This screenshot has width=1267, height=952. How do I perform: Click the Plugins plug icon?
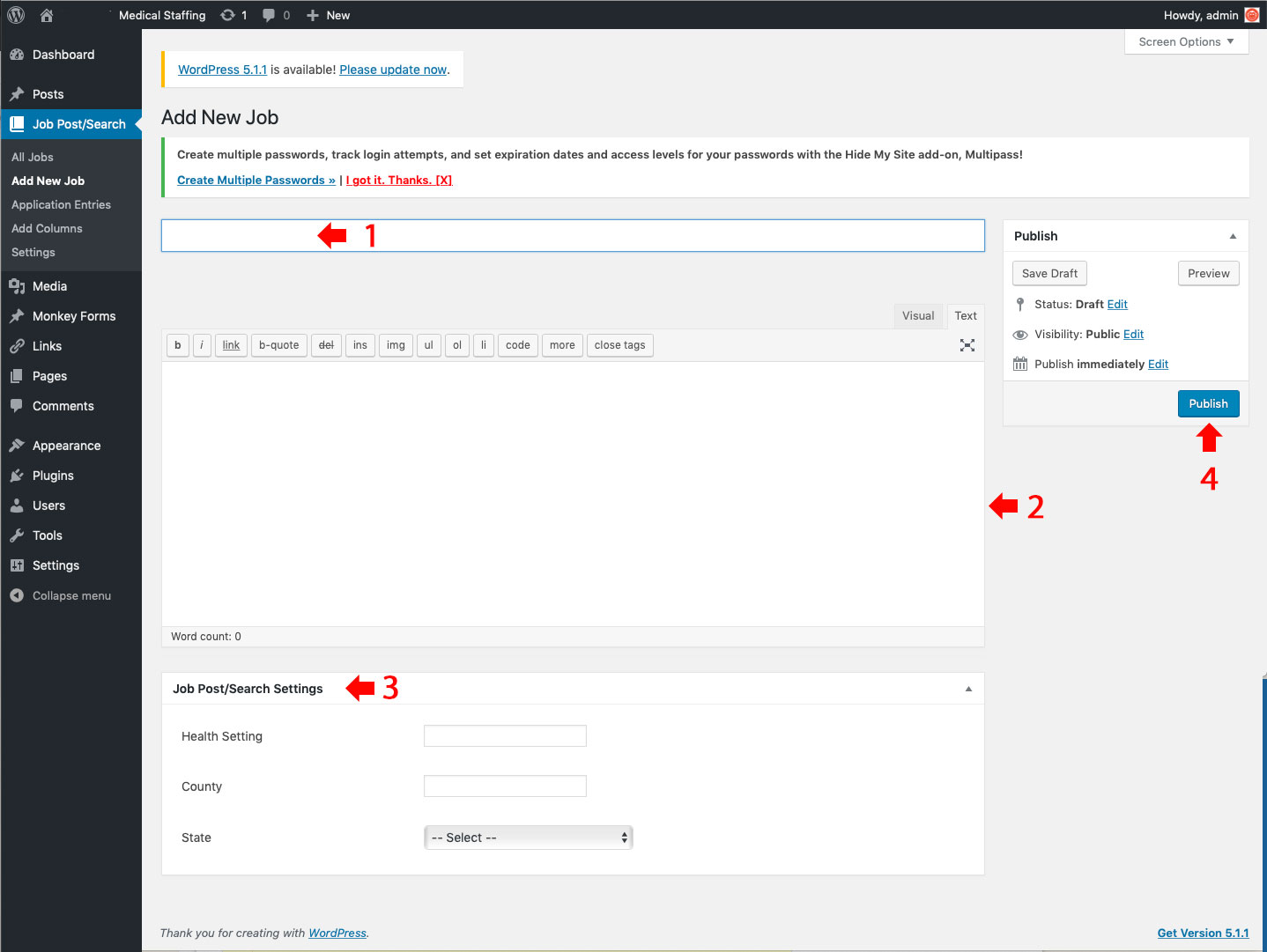[17, 476]
